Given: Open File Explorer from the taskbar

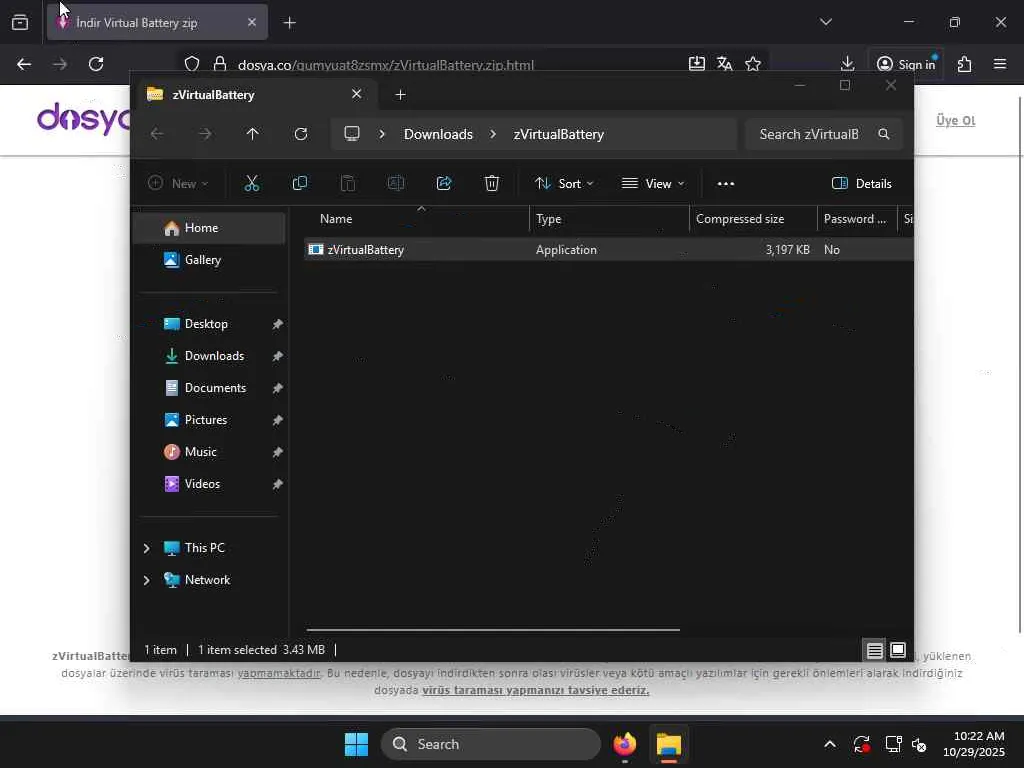Looking at the screenshot, I should [669, 744].
